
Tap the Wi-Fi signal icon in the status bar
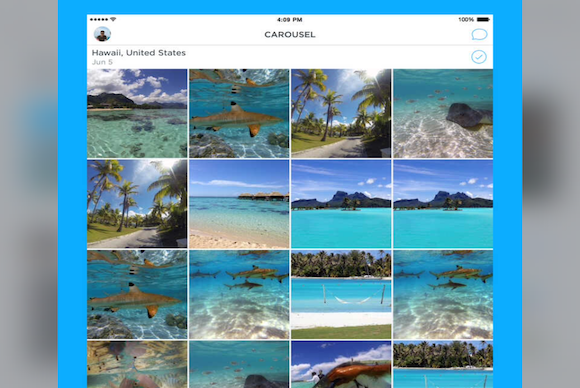coord(113,19)
